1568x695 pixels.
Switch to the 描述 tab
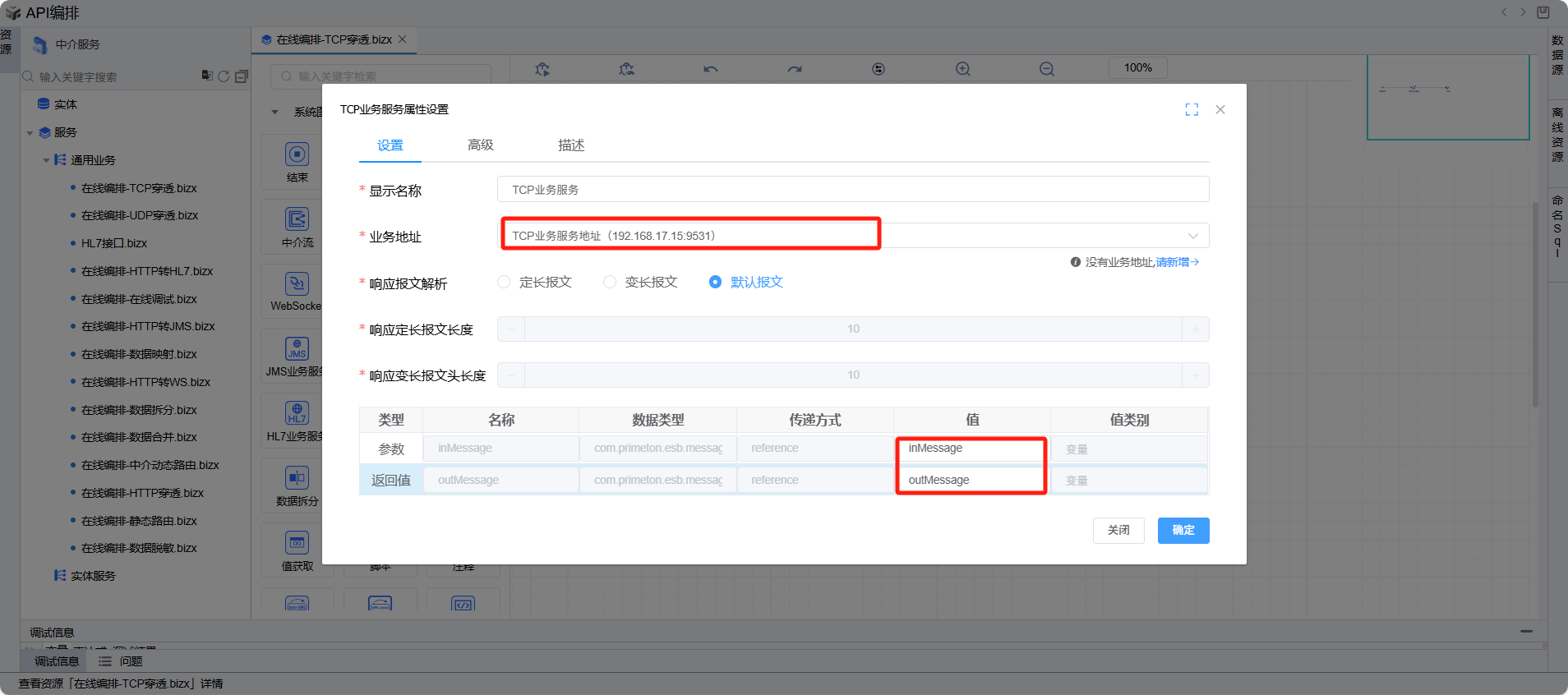tap(571, 145)
